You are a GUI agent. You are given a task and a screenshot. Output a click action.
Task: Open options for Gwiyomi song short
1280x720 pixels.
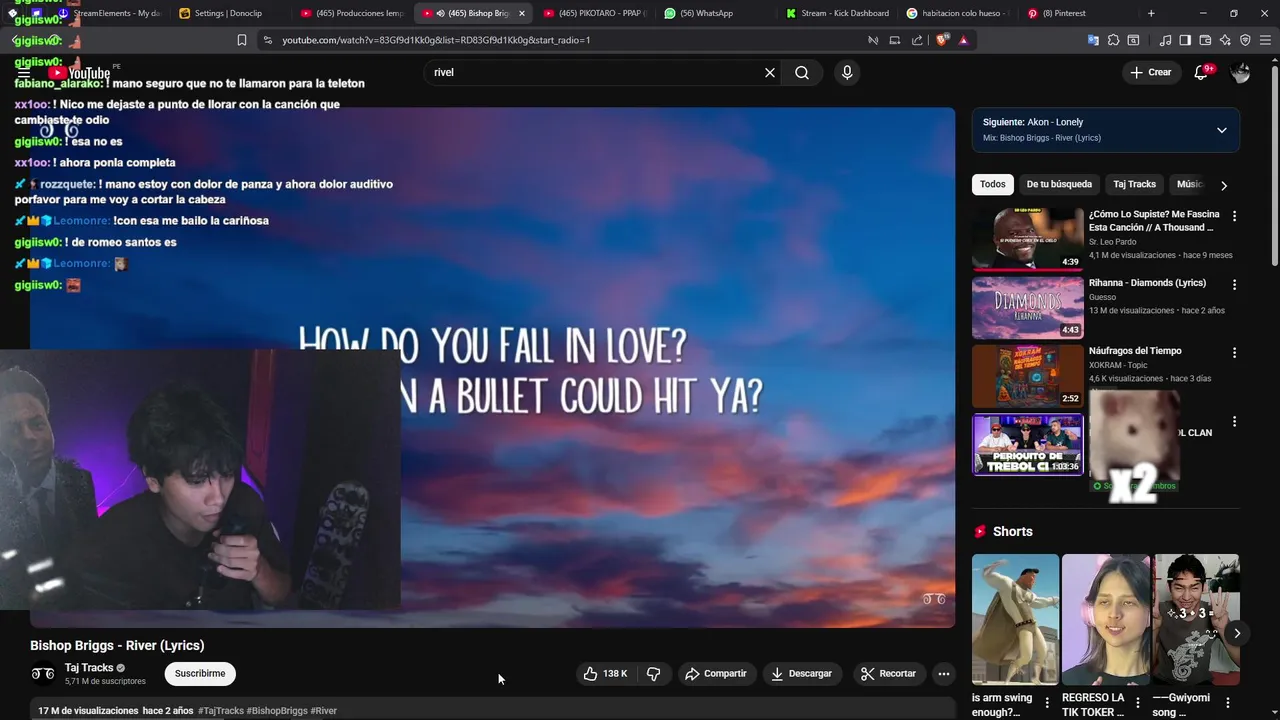point(1229,702)
